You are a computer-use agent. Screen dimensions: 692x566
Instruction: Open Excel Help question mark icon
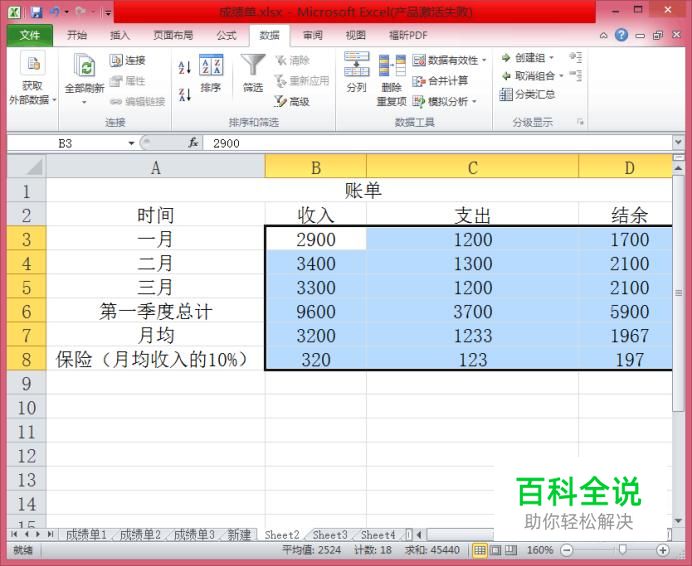coord(621,35)
